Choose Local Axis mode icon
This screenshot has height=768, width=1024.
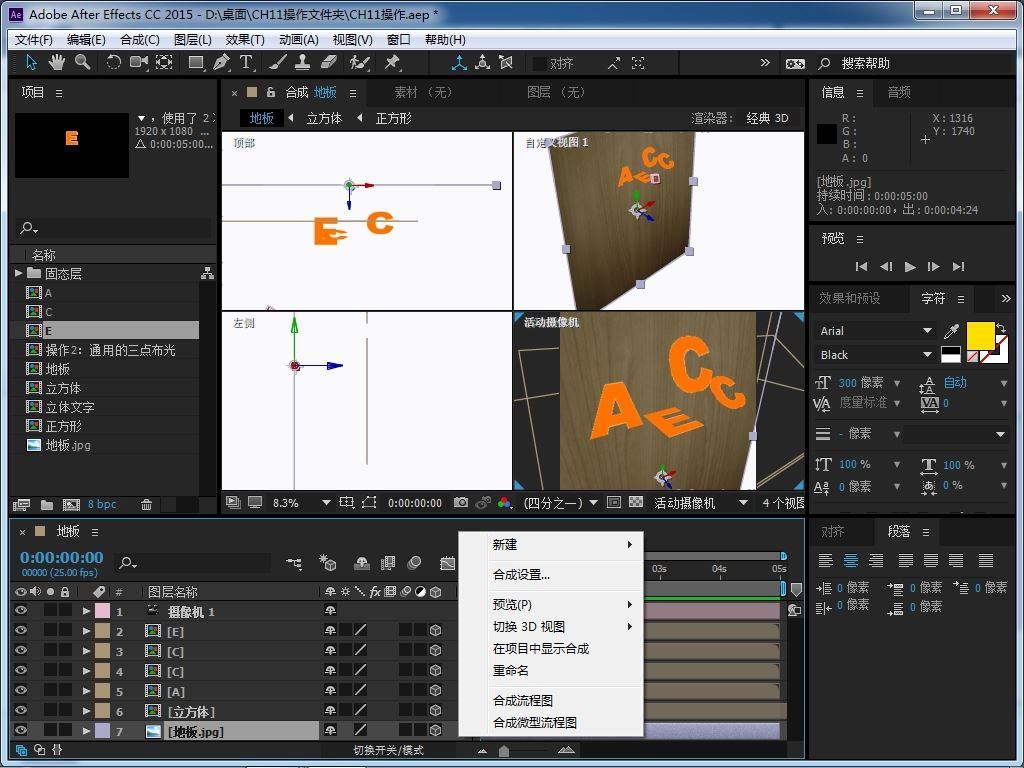(459, 63)
